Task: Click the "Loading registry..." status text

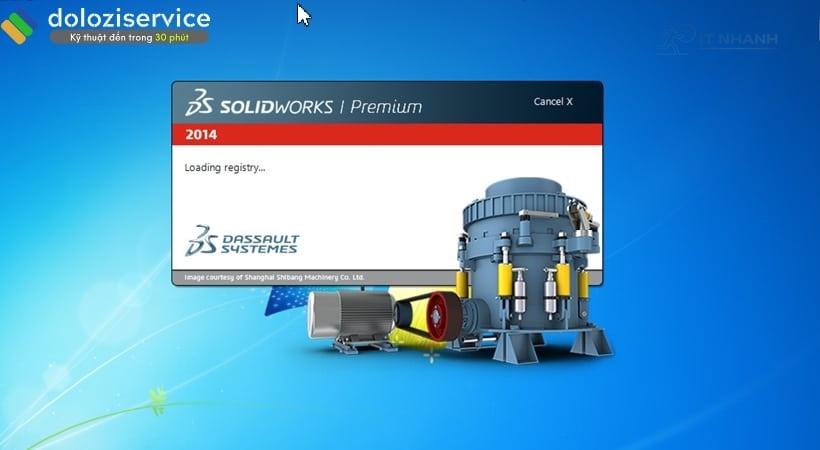Action: click(225, 167)
